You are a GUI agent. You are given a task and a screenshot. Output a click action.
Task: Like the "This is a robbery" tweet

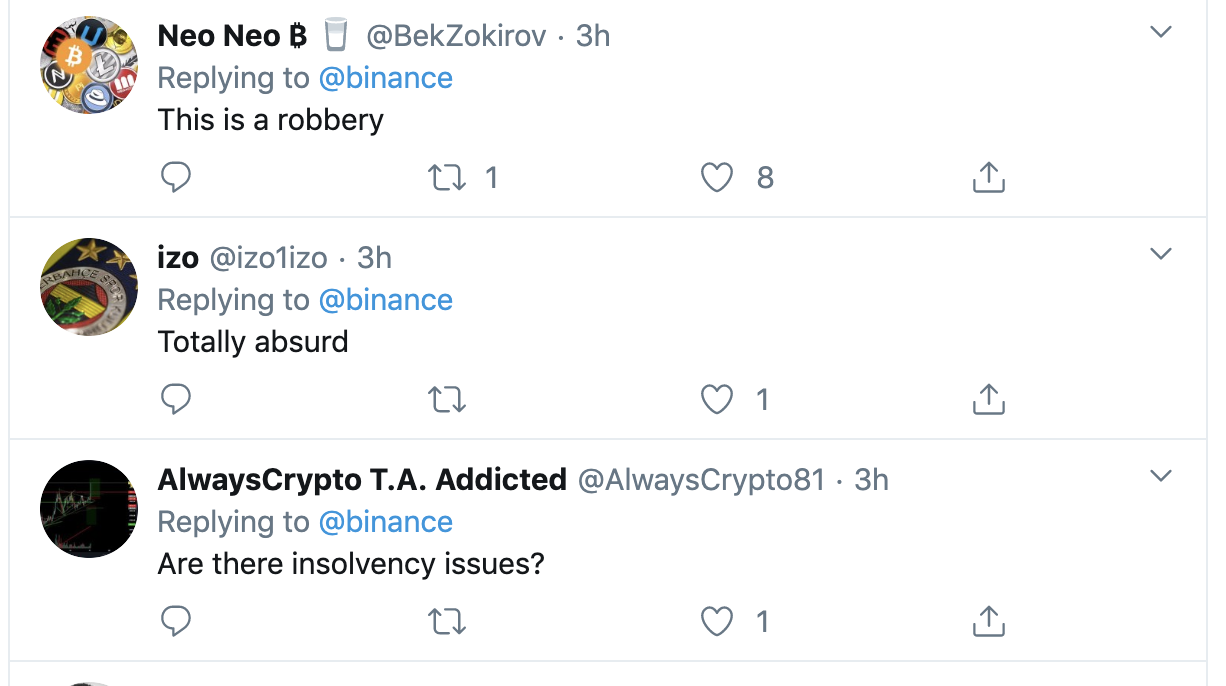coord(717,178)
